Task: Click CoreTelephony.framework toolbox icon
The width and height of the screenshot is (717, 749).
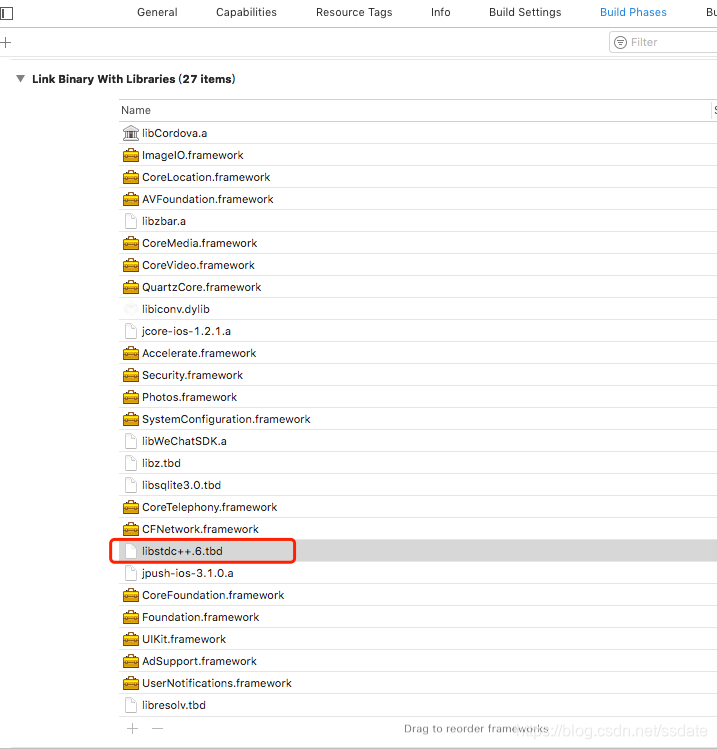Action: [130, 507]
